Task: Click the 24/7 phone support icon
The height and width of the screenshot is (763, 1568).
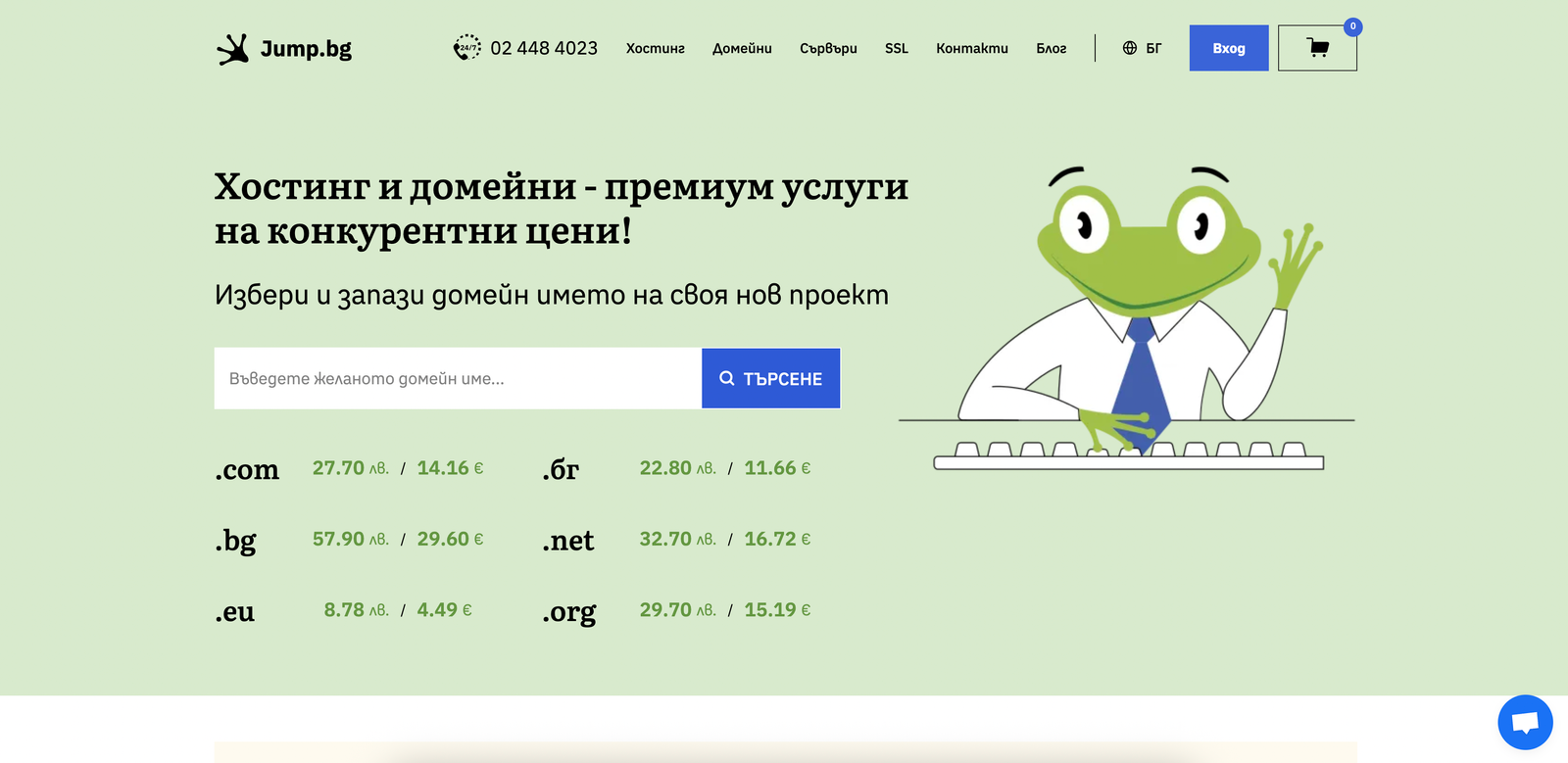Action: click(x=466, y=47)
